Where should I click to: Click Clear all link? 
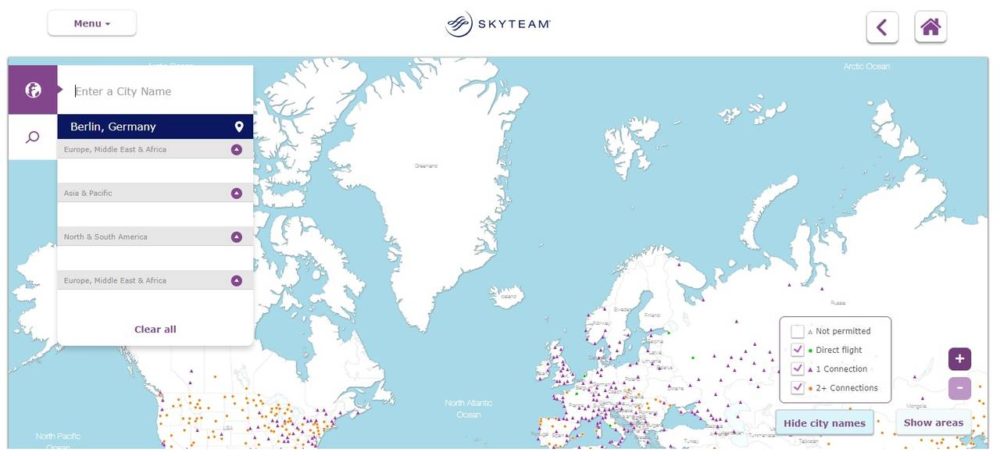click(x=155, y=330)
